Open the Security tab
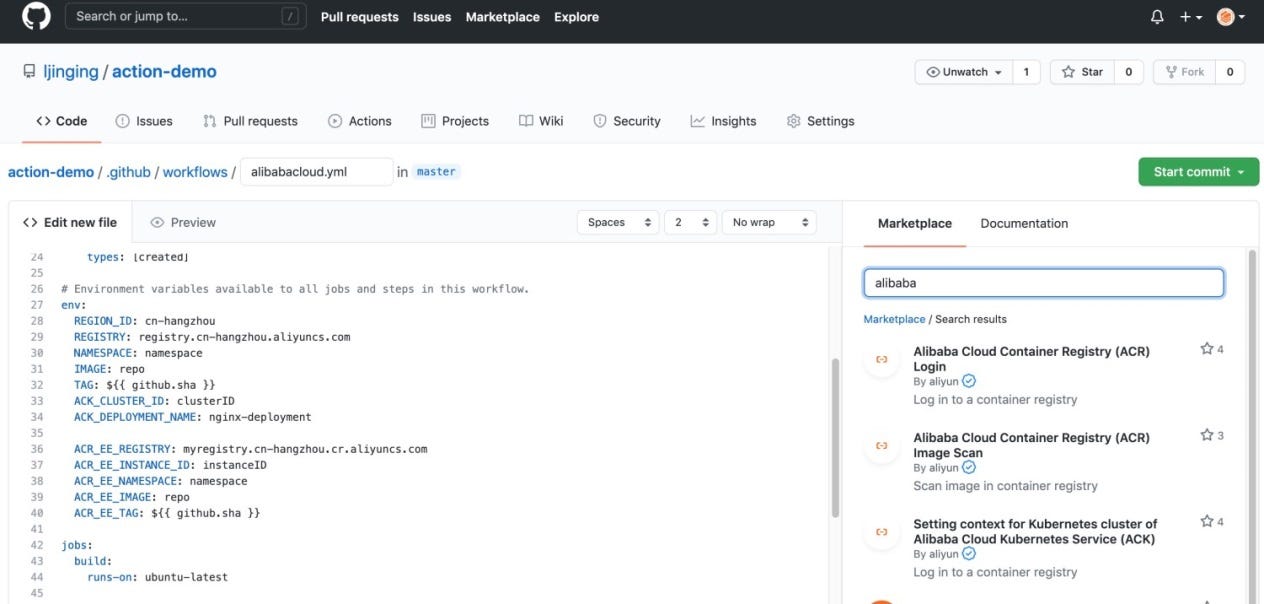 point(627,121)
